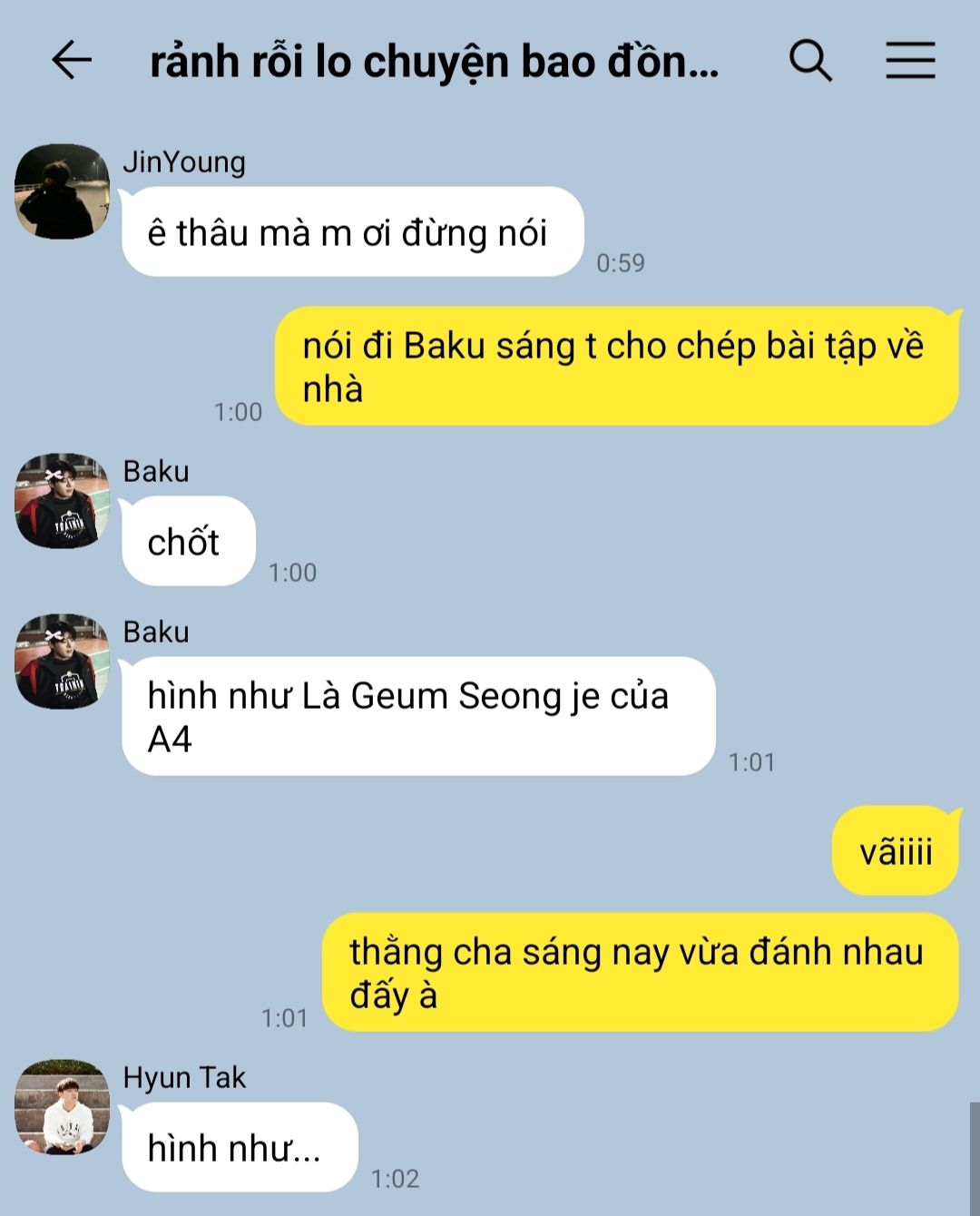This screenshot has width=980, height=1216.
Task: Tap the 'hình như Là Geum Seong je' bubble
Action: point(418,717)
